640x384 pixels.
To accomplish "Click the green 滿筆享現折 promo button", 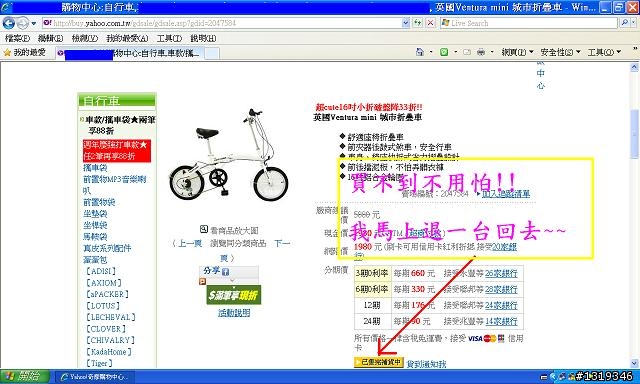I will pyautogui.click(x=233, y=295).
